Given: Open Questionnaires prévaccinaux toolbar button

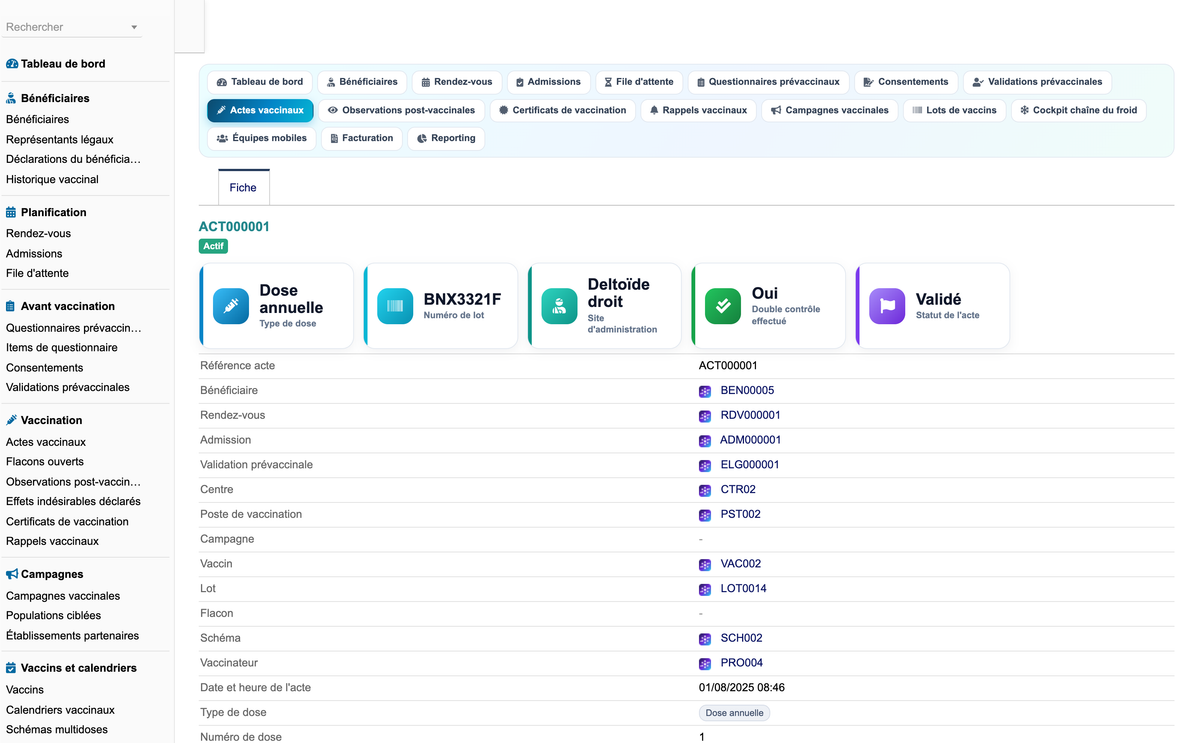Looking at the screenshot, I should pos(768,82).
